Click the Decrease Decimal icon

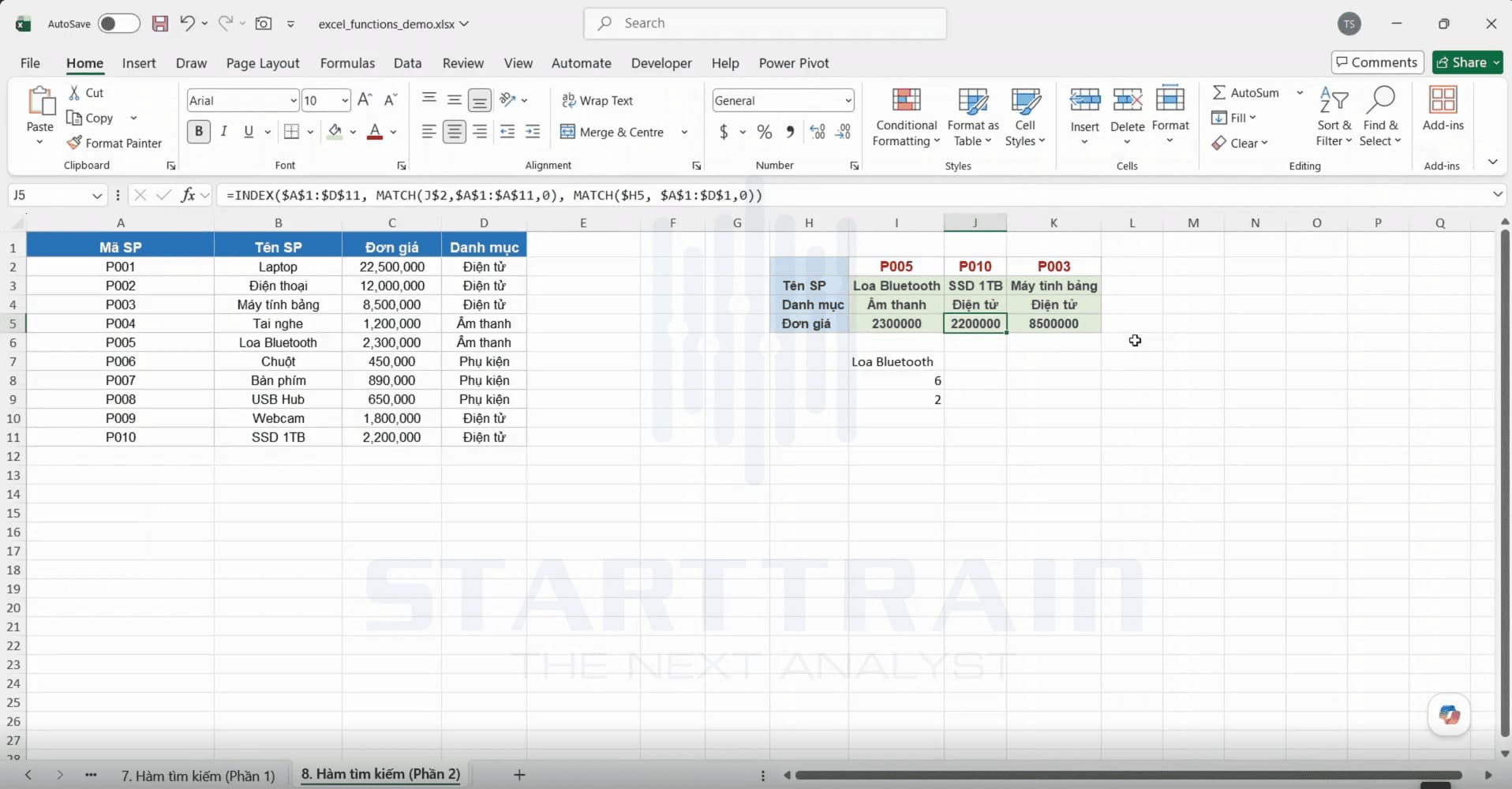pos(844,132)
